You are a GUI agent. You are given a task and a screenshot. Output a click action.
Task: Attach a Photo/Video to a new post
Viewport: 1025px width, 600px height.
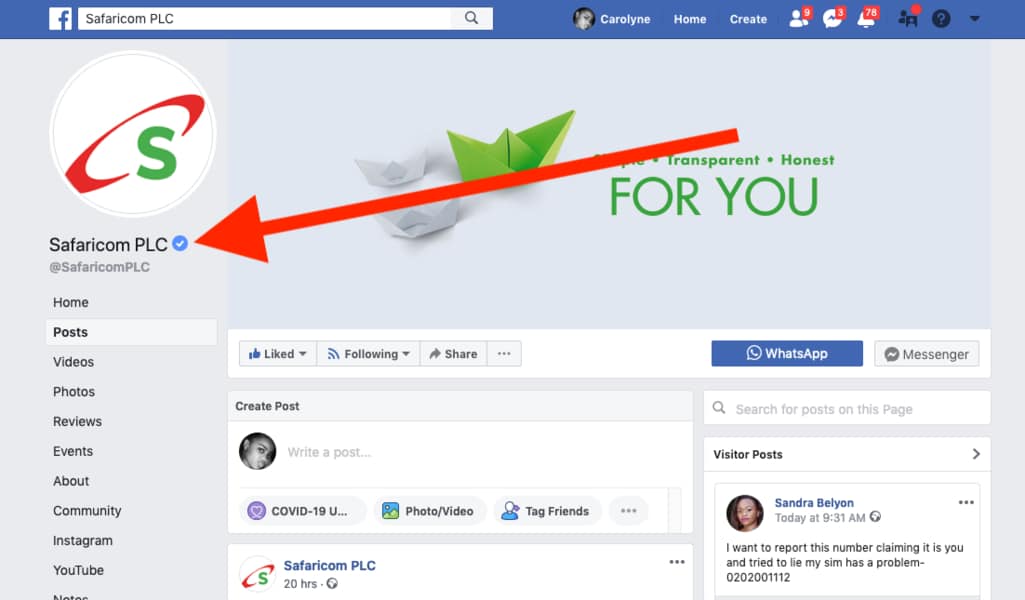429,510
